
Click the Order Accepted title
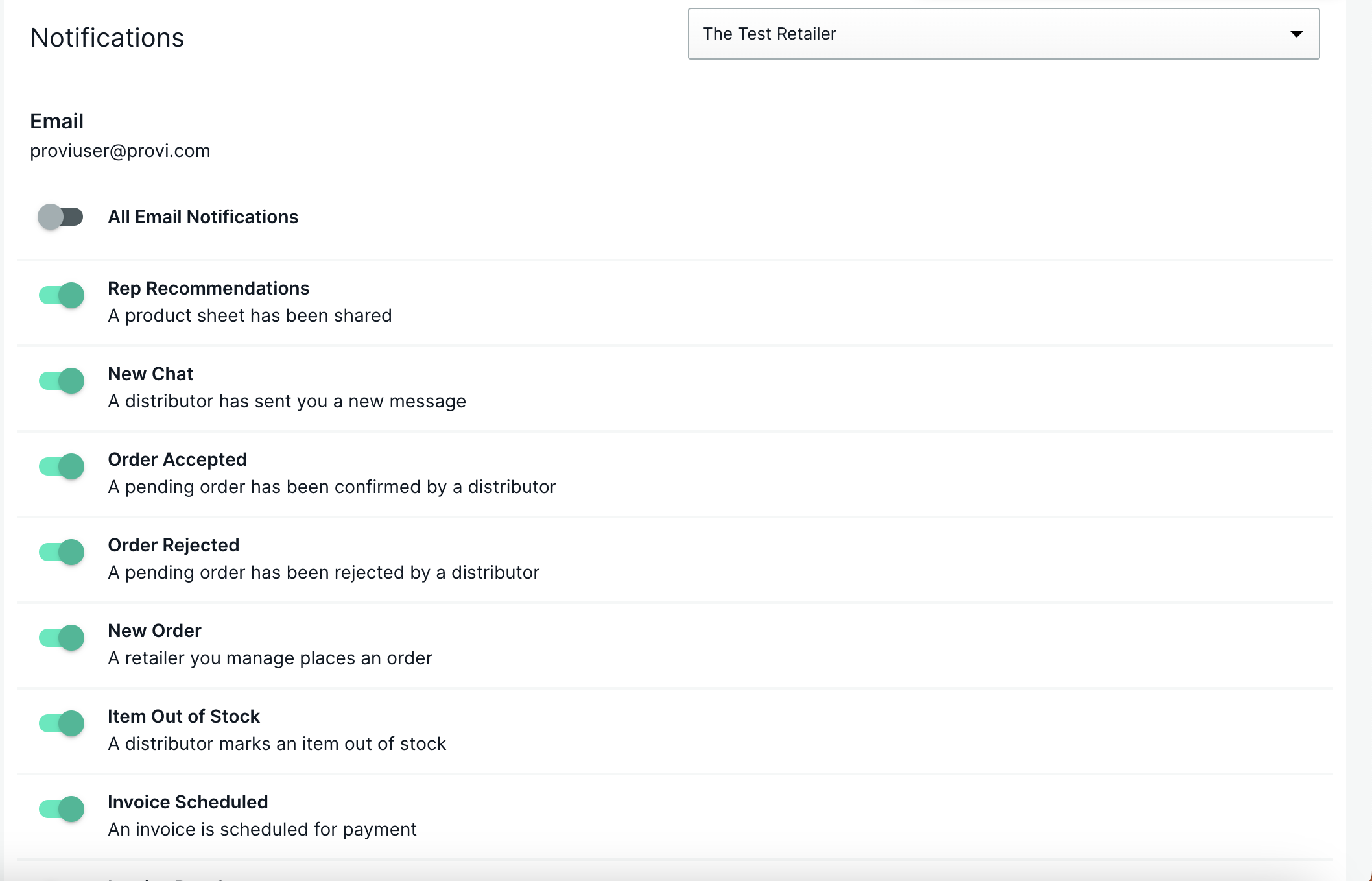(177, 459)
